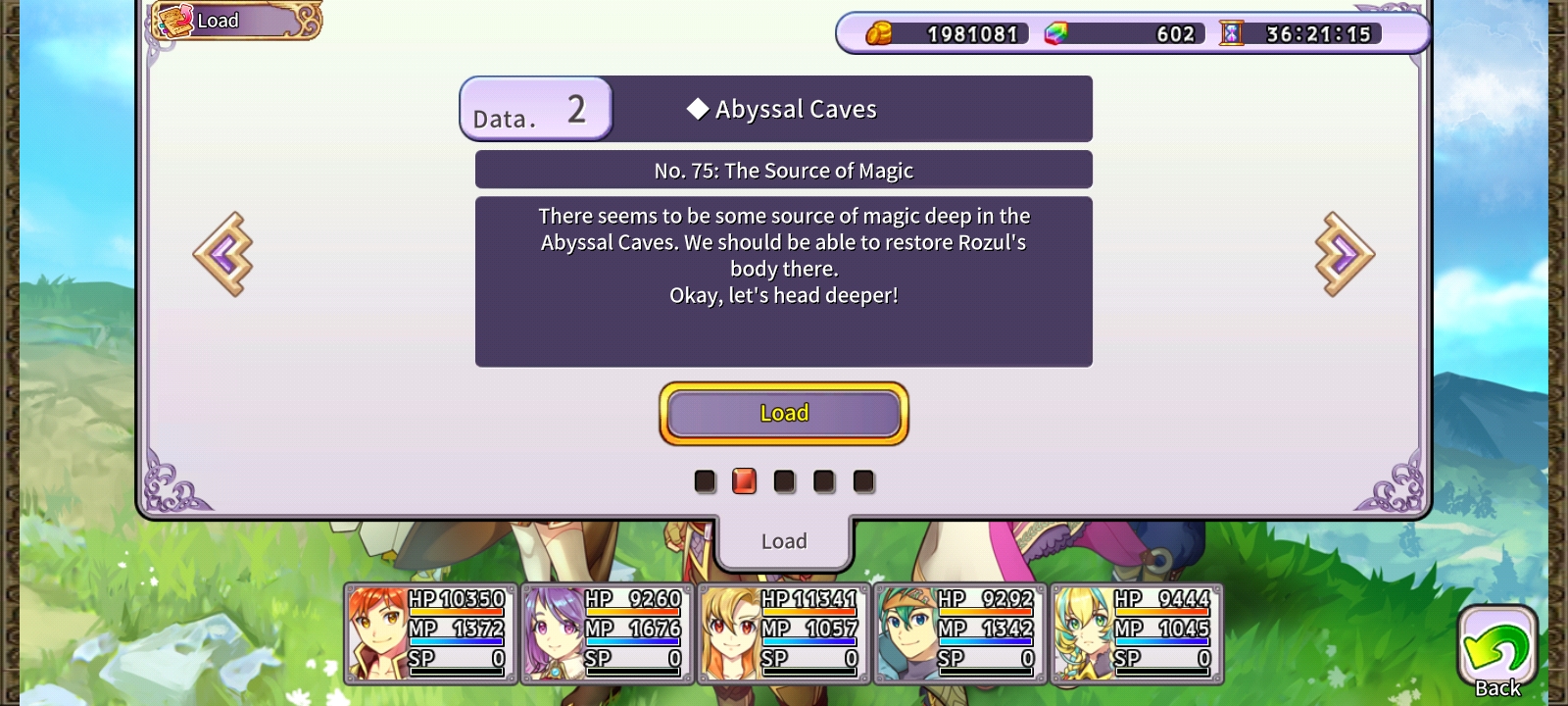This screenshot has width=1568, height=706.
Task: Click the hourglass playtime icon
Action: pos(1231,33)
